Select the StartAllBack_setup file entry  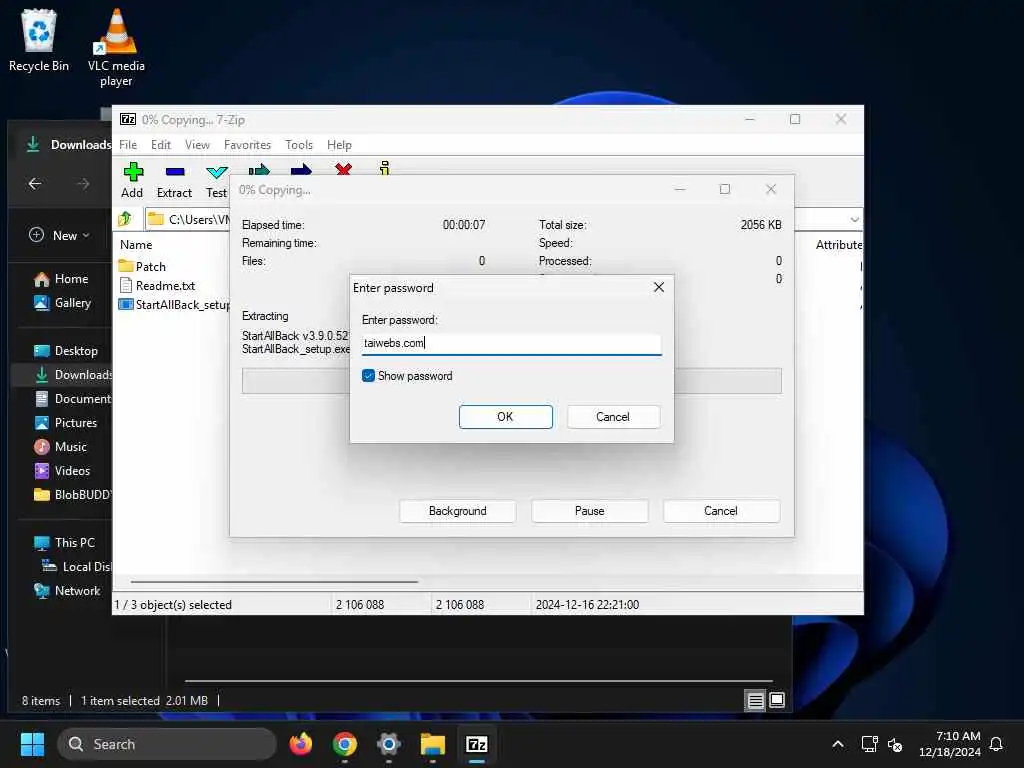click(174, 304)
